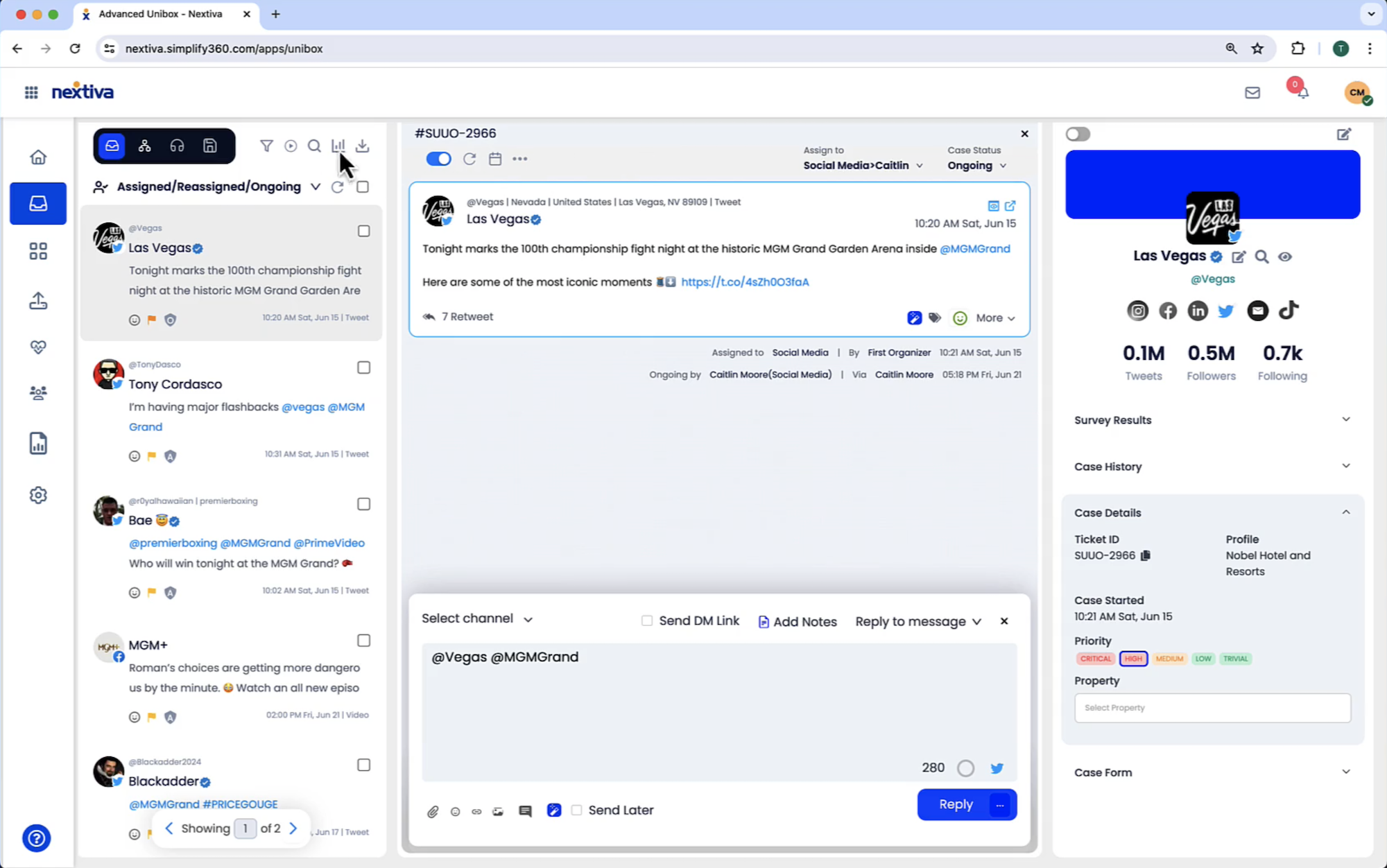This screenshot has height=868, width=1387.
Task: Click the sentiment smiley on the tweet card
Action: pos(960,318)
